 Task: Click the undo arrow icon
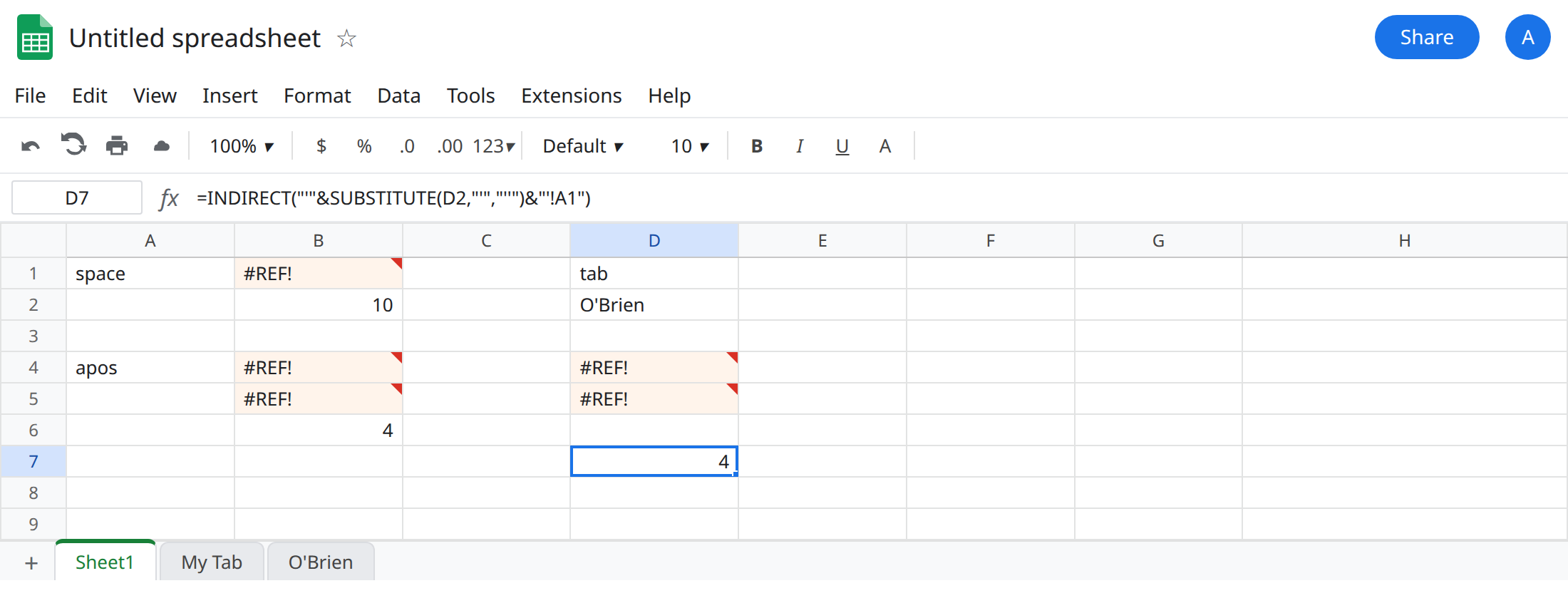[31, 146]
